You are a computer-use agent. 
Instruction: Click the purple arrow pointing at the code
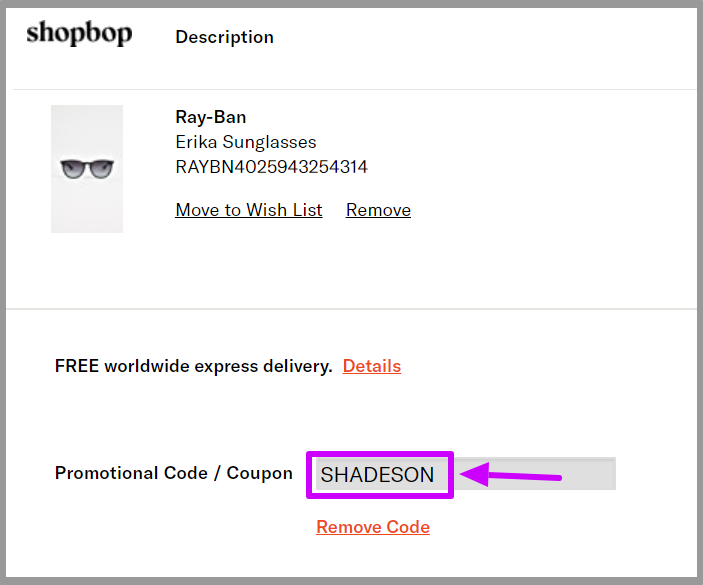click(x=511, y=475)
